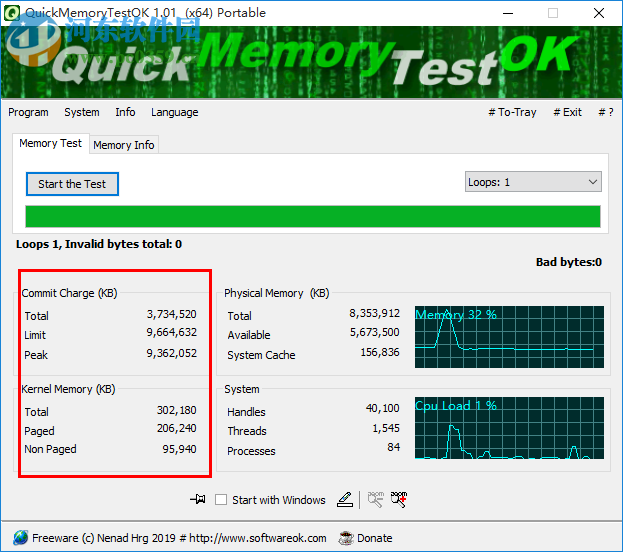The width and height of the screenshot is (623, 552).
Task: Click Handles value 40,100
Action: (383, 408)
